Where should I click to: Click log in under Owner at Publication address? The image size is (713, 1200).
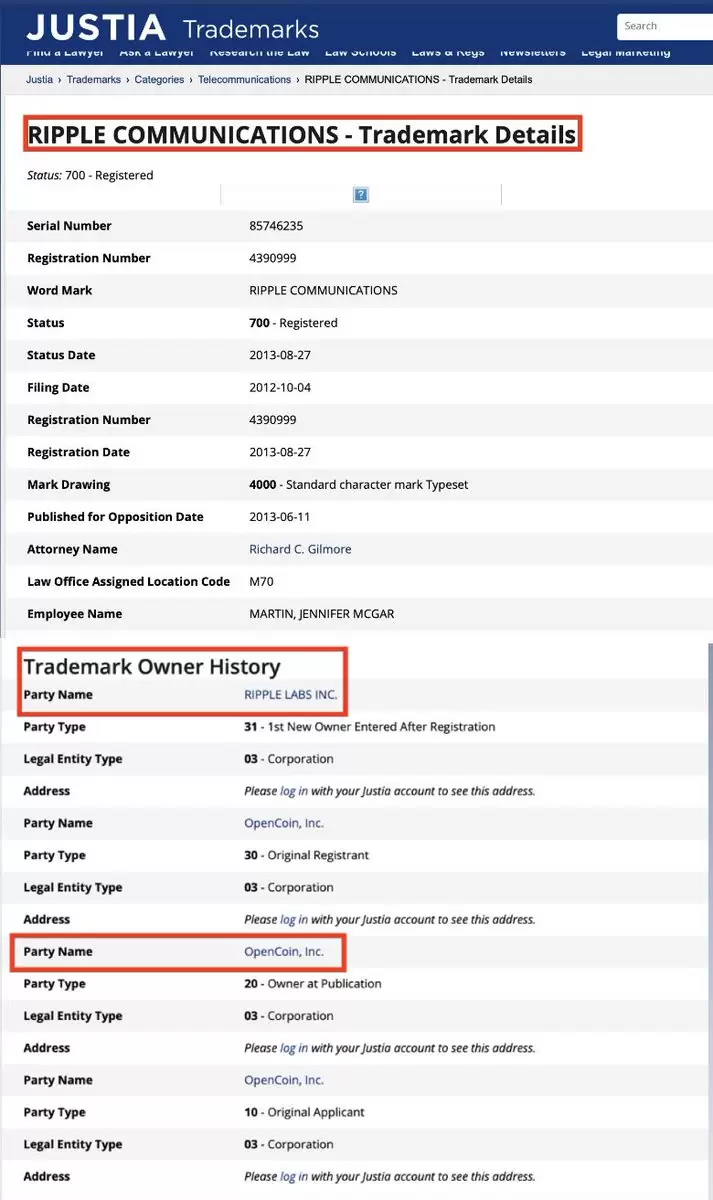point(294,1048)
